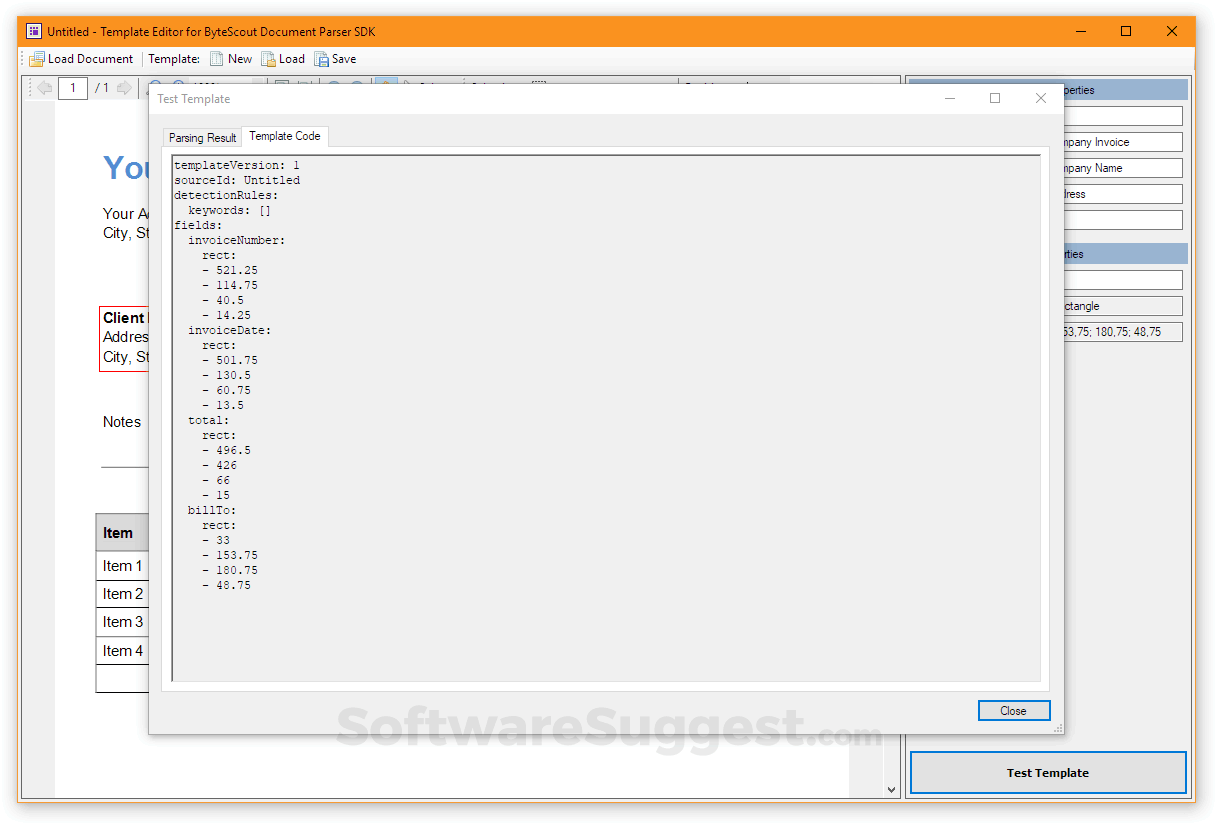Close the Test Template dialog with the X
The height and width of the screenshot is (825, 1217).
click(1041, 98)
